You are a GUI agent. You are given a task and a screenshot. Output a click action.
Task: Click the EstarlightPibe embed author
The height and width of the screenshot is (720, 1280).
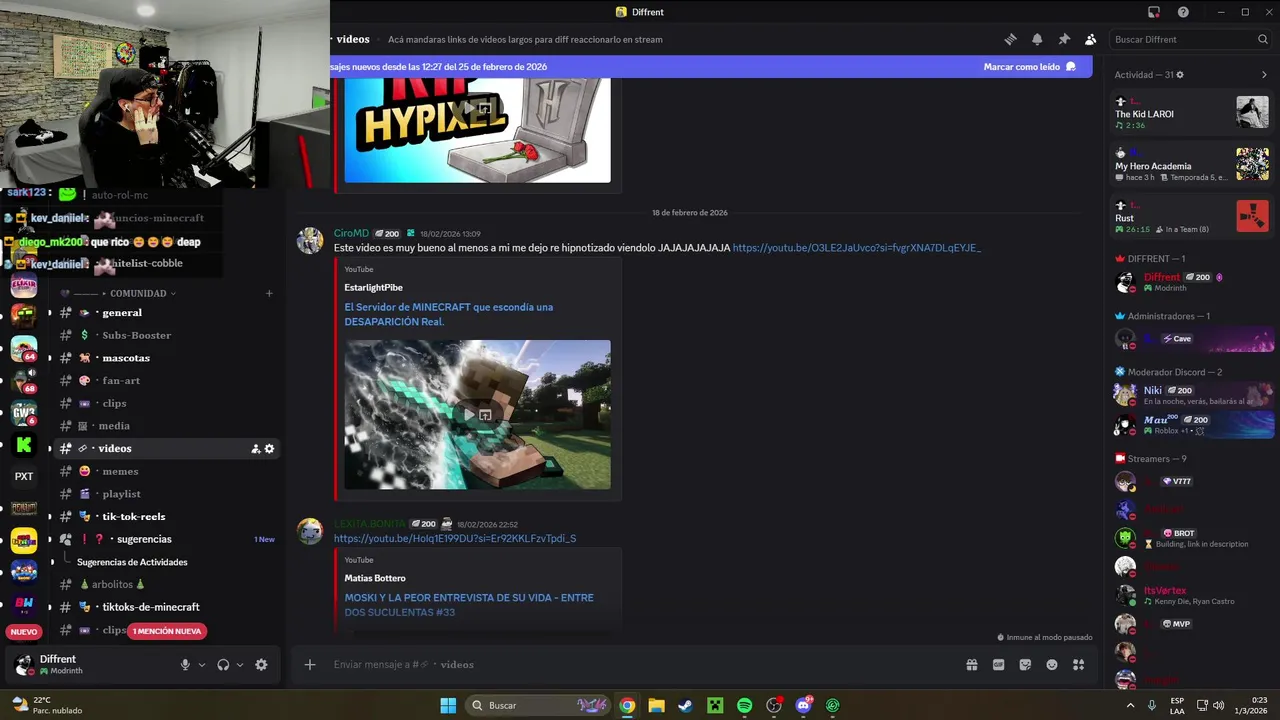pos(373,288)
